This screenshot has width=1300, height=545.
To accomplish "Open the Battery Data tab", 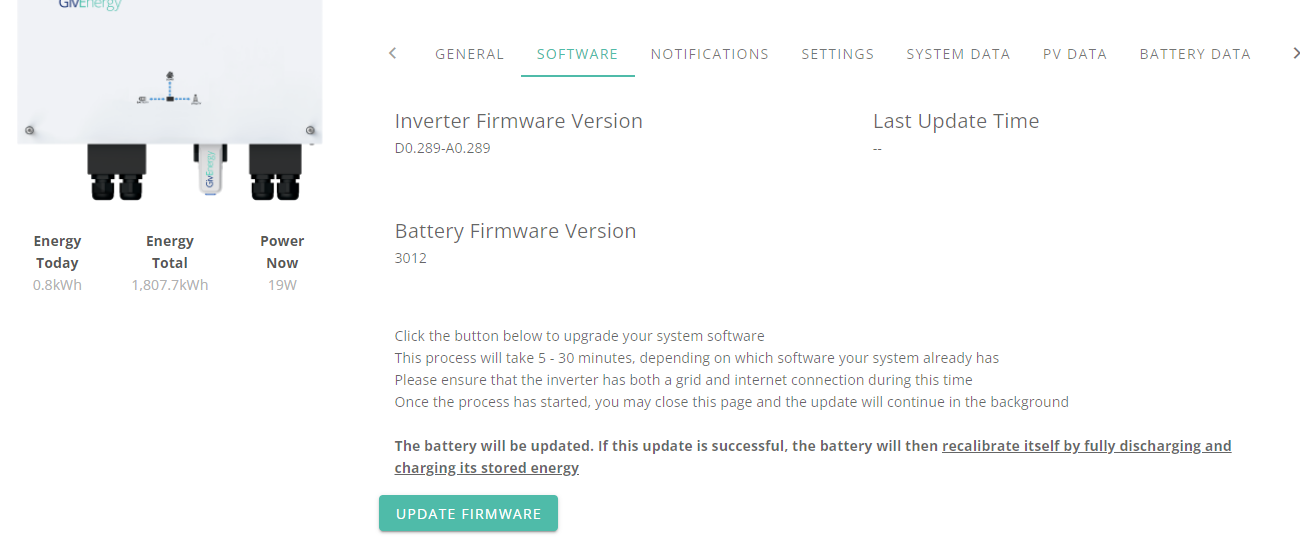I will [x=1196, y=54].
